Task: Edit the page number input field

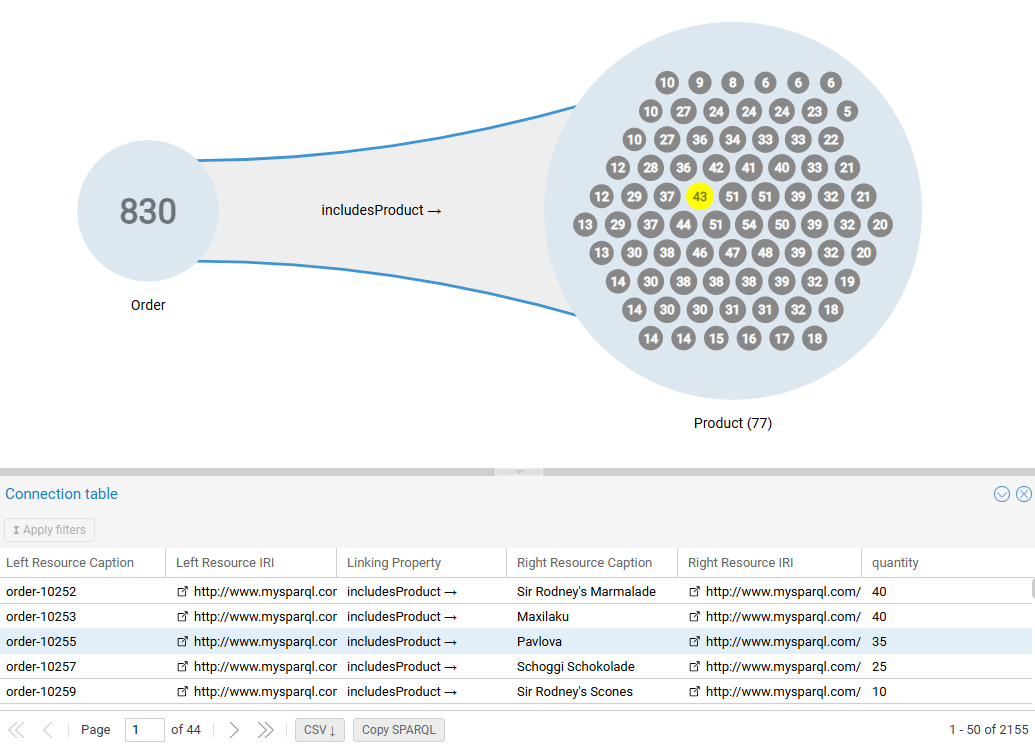Action: [143, 729]
